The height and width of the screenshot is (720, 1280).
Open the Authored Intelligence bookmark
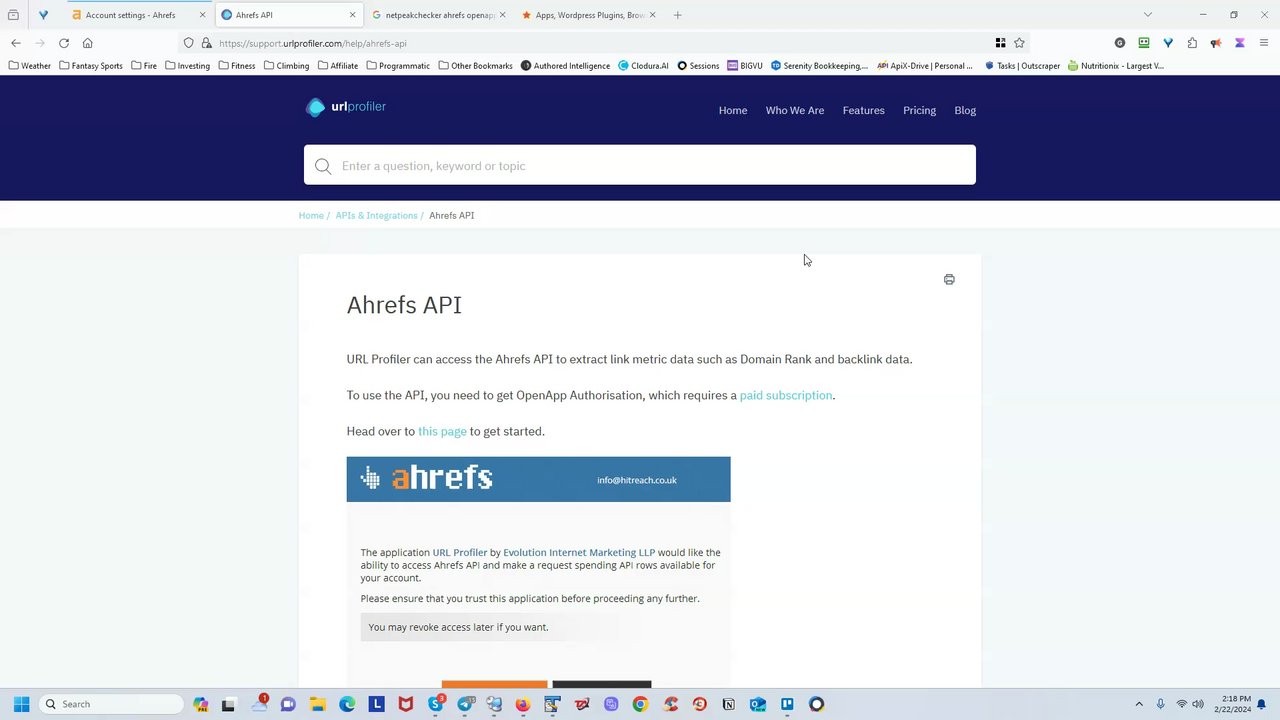pyautogui.click(x=565, y=66)
